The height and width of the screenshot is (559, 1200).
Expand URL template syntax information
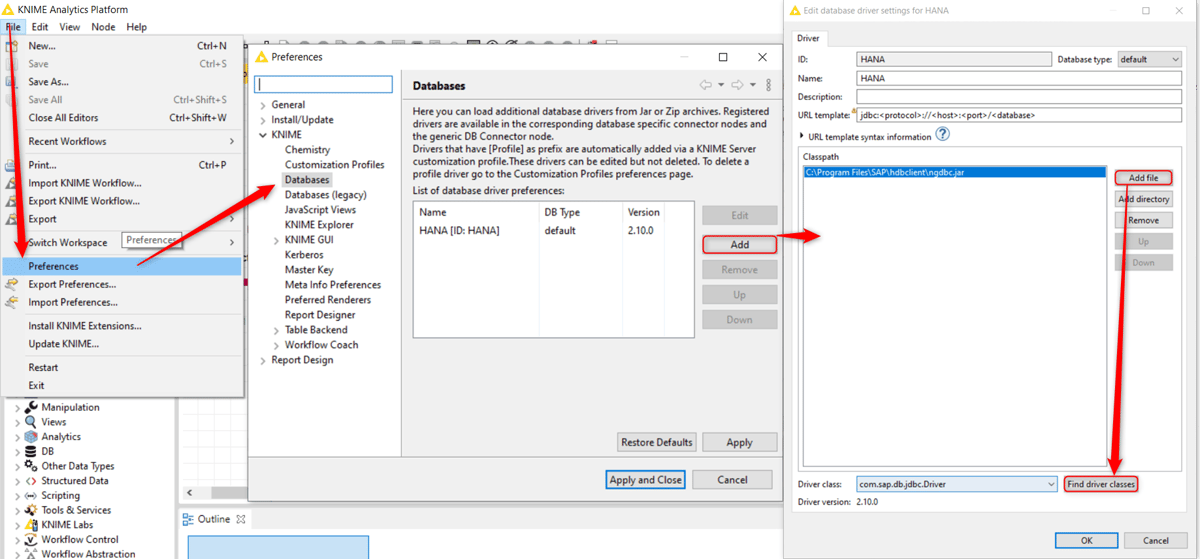(x=802, y=136)
